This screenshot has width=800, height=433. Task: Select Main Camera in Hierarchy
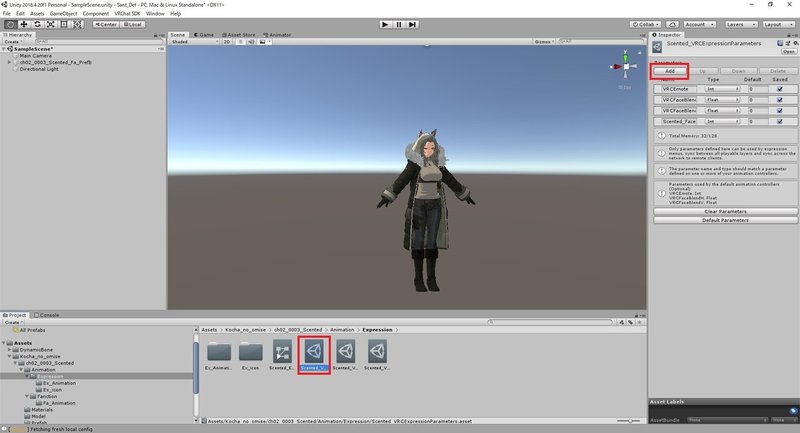36,56
